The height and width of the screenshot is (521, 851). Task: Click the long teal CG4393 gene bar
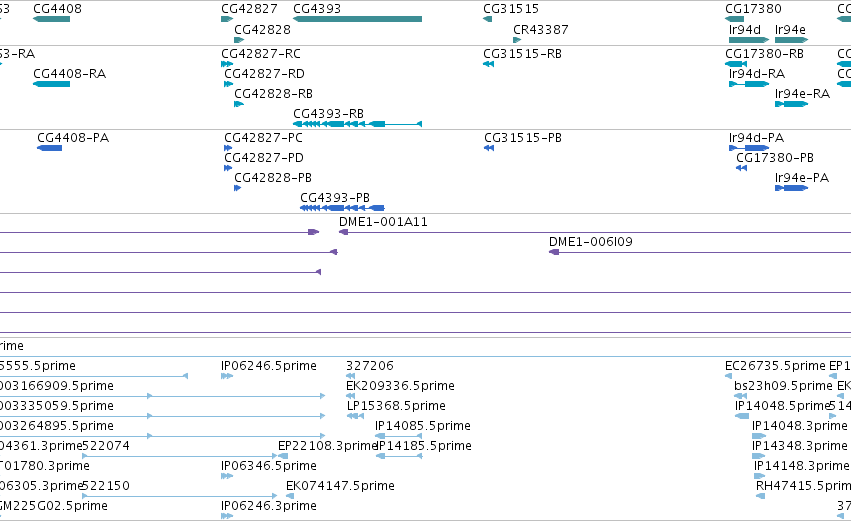pos(357,19)
